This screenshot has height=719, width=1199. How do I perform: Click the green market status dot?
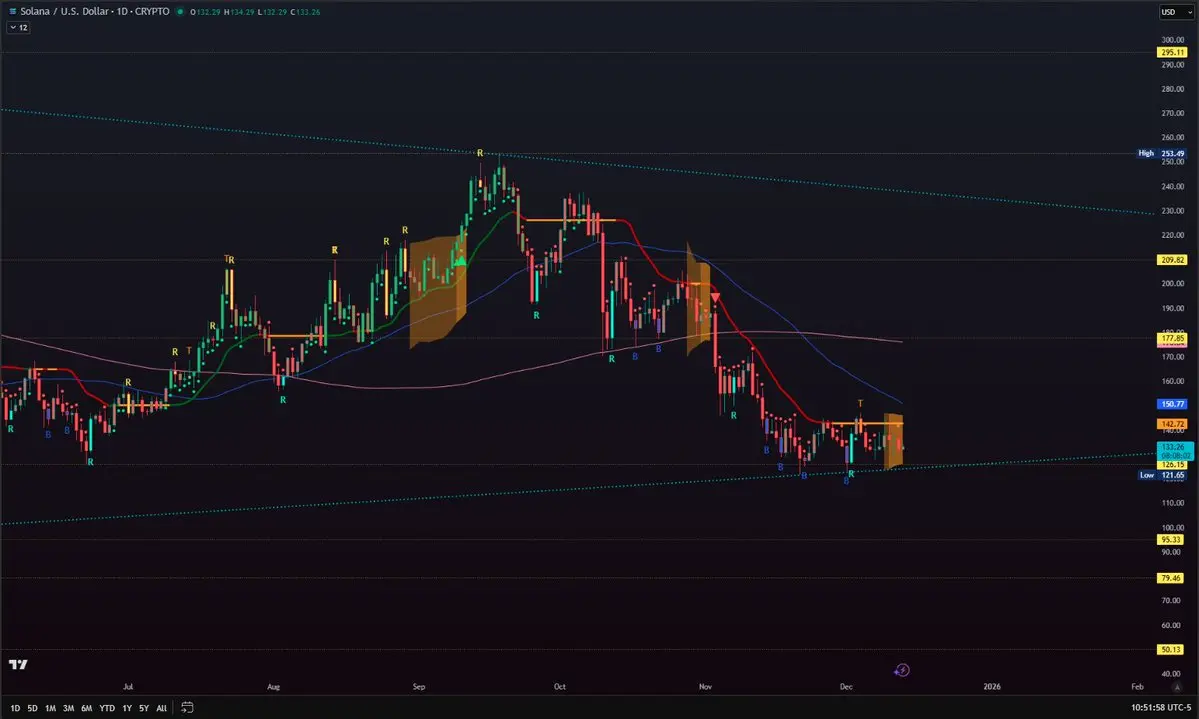pyautogui.click(x=180, y=11)
